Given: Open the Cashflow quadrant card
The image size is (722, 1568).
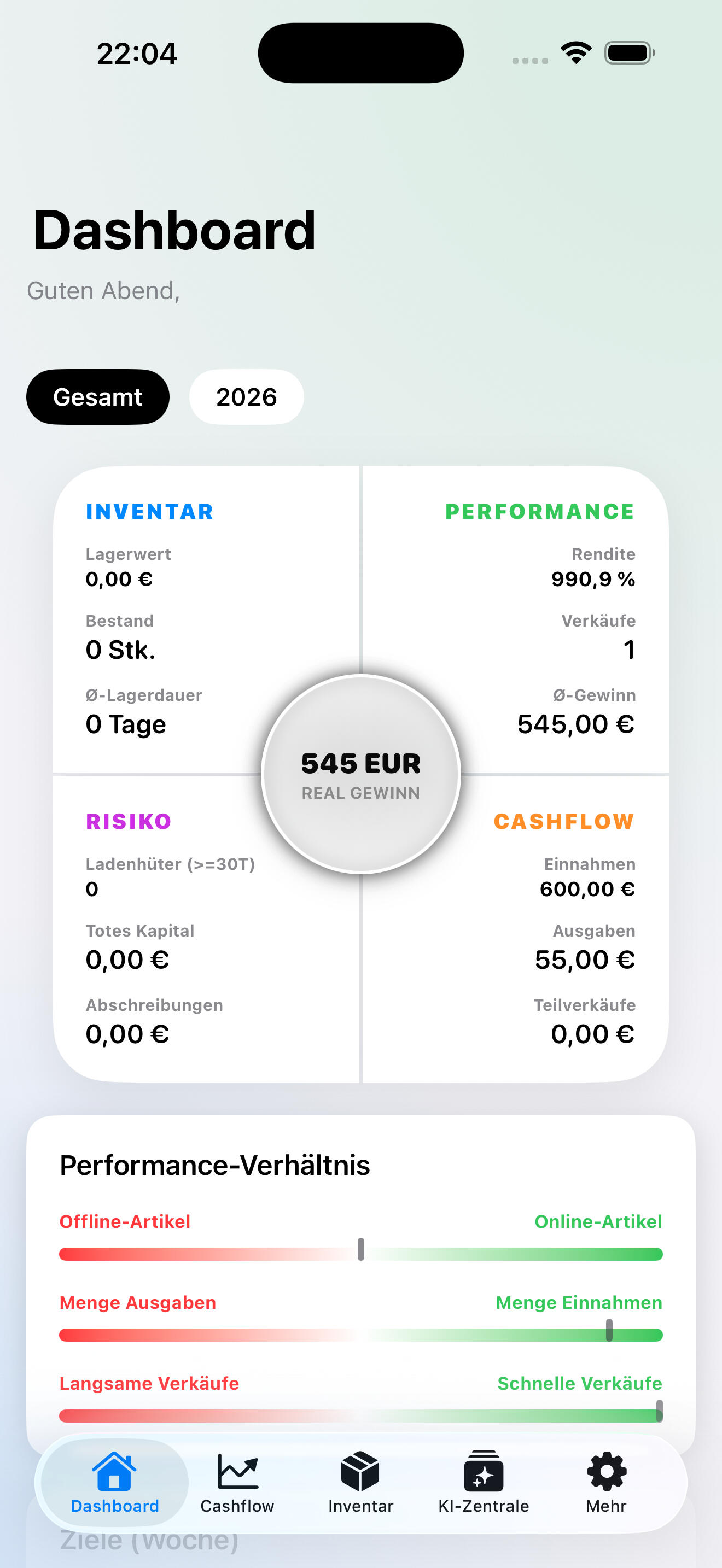Looking at the screenshot, I should (x=516, y=929).
